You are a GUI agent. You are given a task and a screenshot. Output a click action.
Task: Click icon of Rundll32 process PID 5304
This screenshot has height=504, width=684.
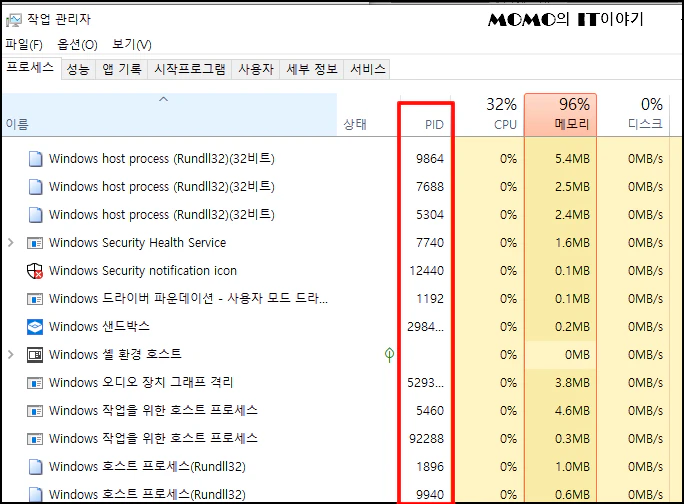[35, 215]
